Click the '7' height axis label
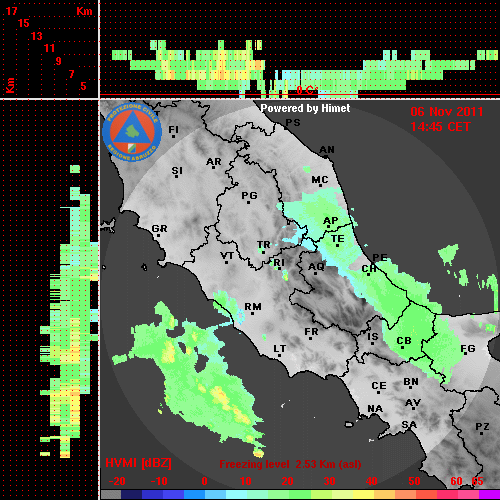The image size is (500, 500). (71, 74)
